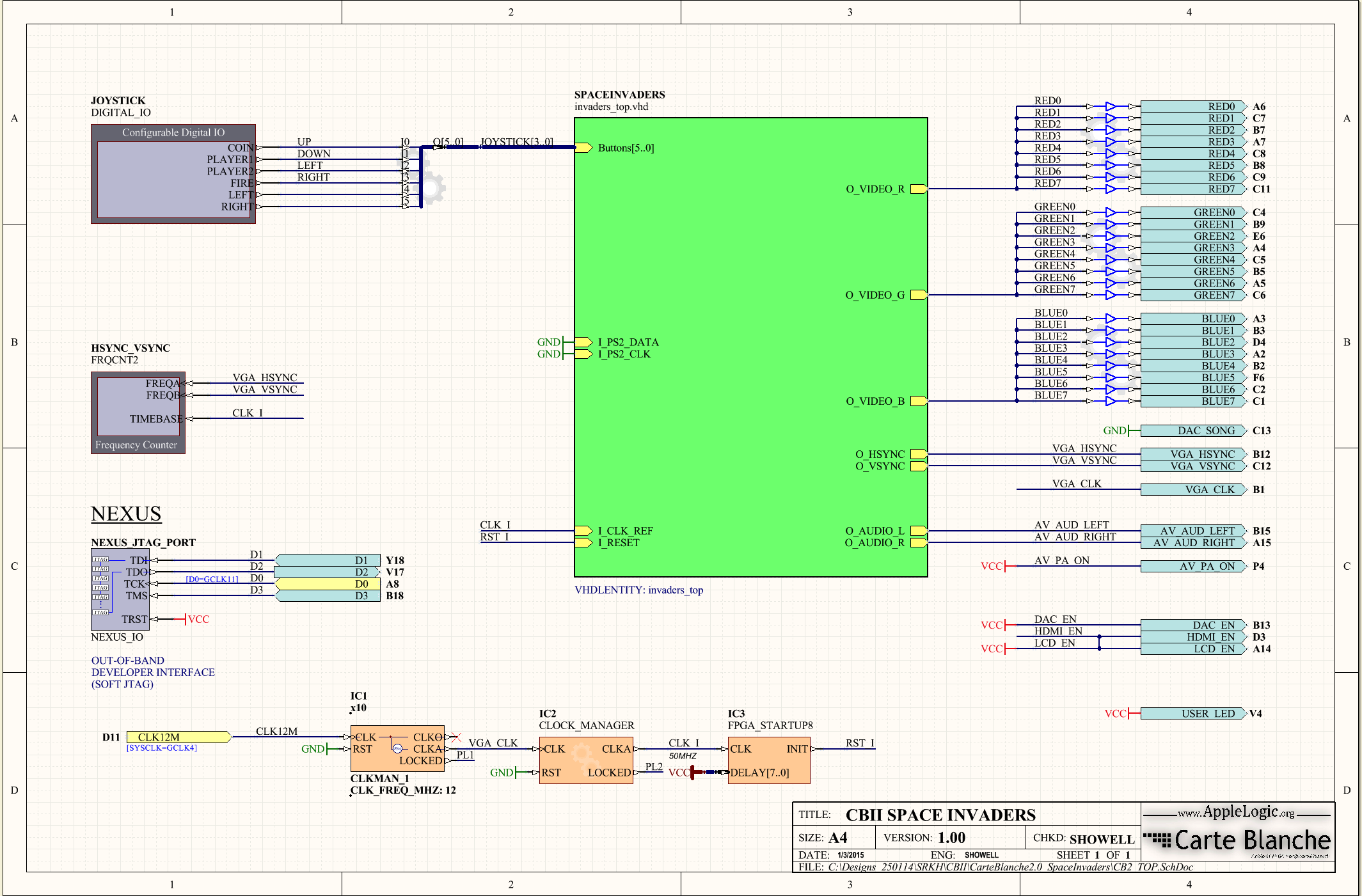The width and height of the screenshot is (1362, 896).
Task: Click the JOYSTICK Configurable Digital IO component
Action: (173, 174)
